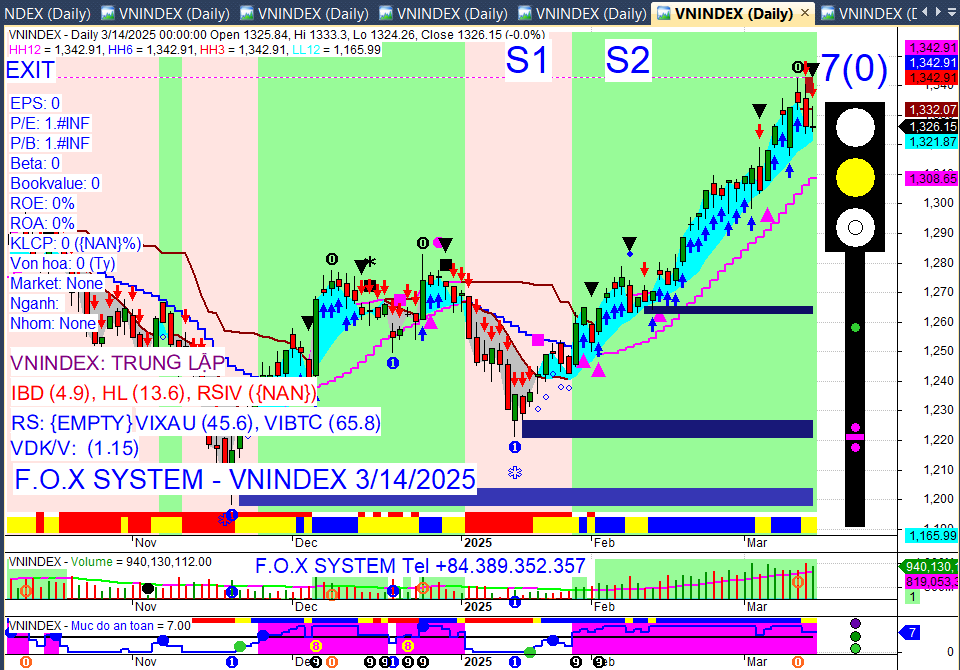Click 'Muc do an toan = 7.00' pane title
Viewport: 960px width, 670px height.
coord(130,625)
